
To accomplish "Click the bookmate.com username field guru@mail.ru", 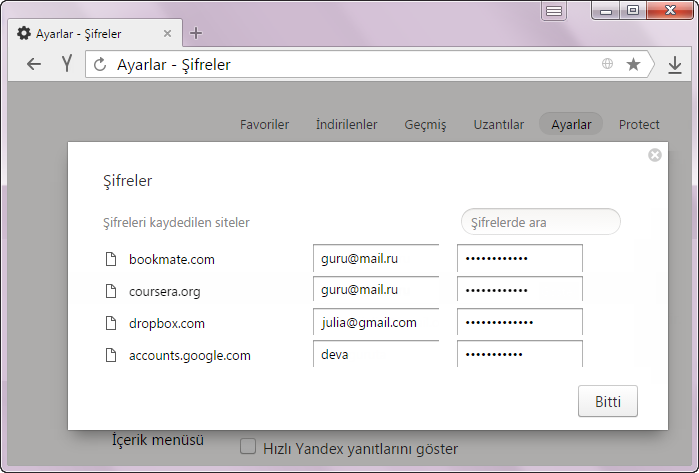I will tap(376, 258).
